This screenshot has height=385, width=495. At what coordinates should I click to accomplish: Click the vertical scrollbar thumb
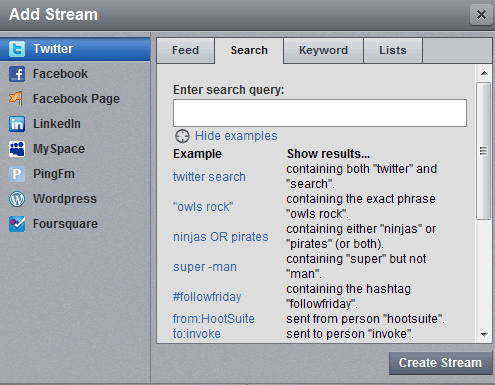[484, 151]
